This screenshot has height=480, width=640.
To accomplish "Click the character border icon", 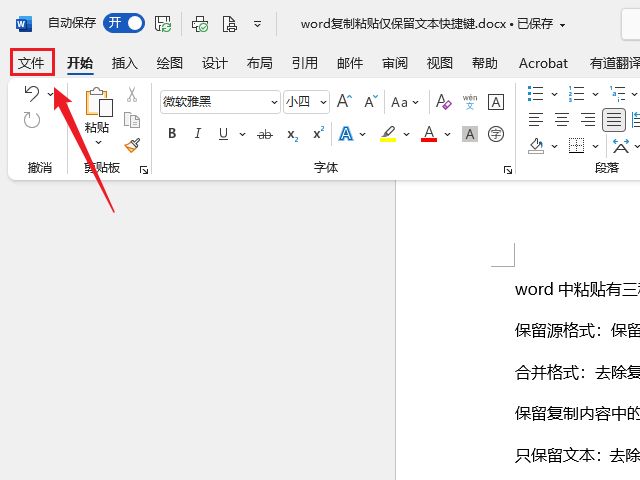I will [496, 102].
